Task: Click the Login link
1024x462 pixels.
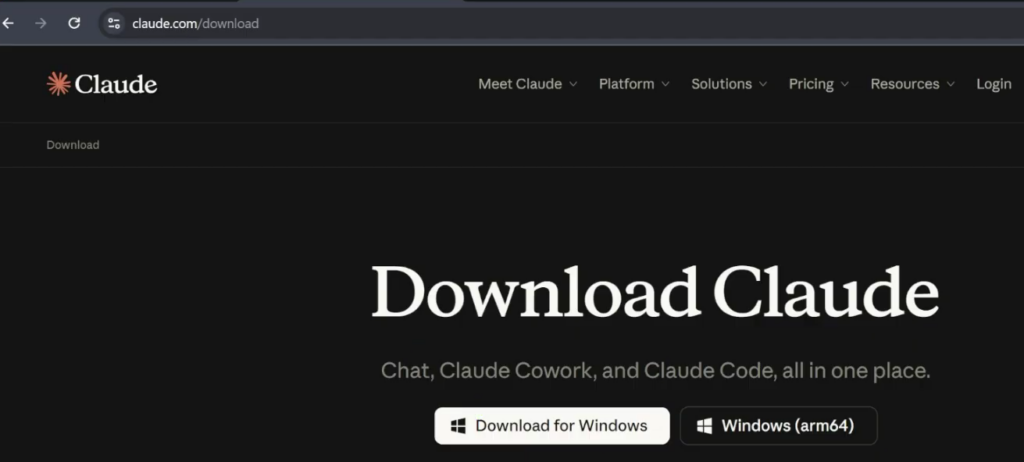Action: (993, 84)
